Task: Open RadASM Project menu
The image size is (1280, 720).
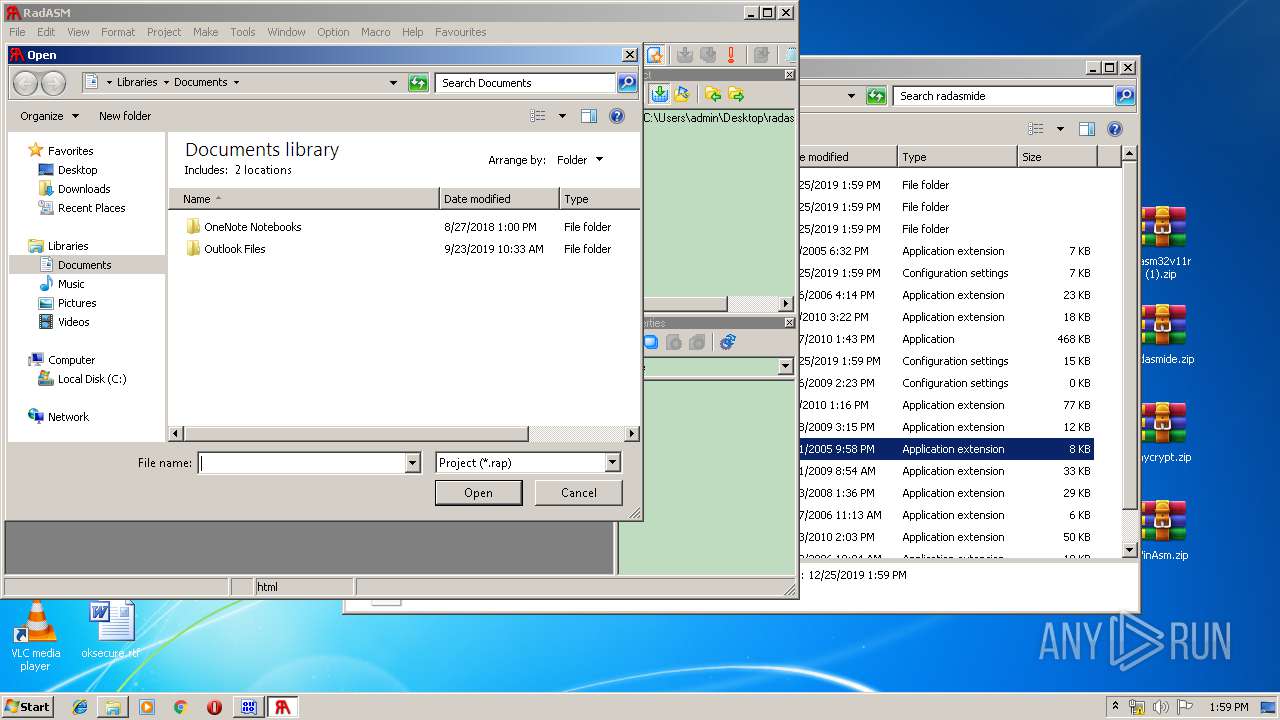Action: click(x=164, y=32)
